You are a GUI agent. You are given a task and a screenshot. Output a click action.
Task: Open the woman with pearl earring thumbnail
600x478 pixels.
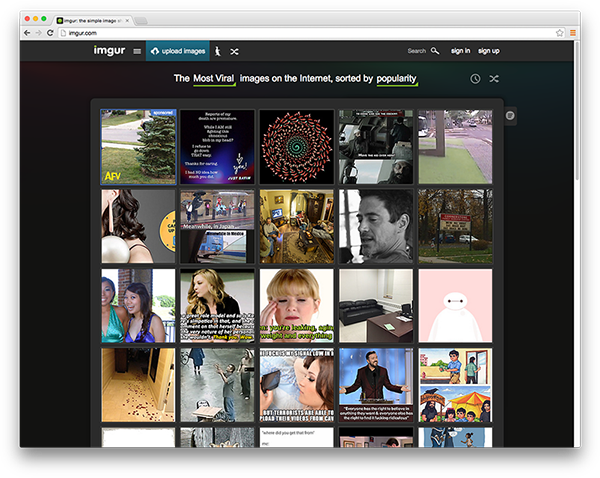pyautogui.click(x=138, y=226)
